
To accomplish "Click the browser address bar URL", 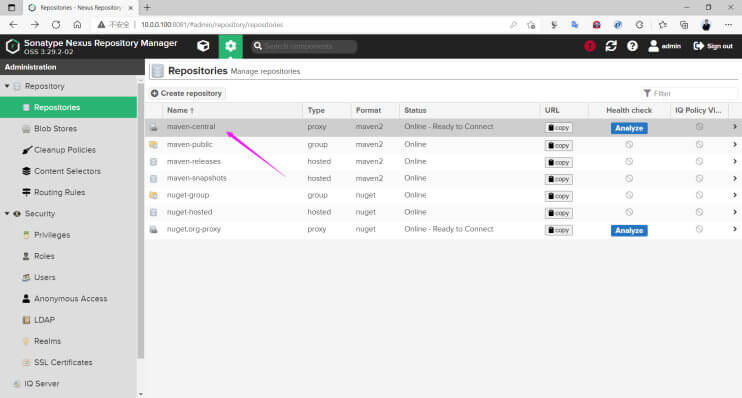I will 212,25.
